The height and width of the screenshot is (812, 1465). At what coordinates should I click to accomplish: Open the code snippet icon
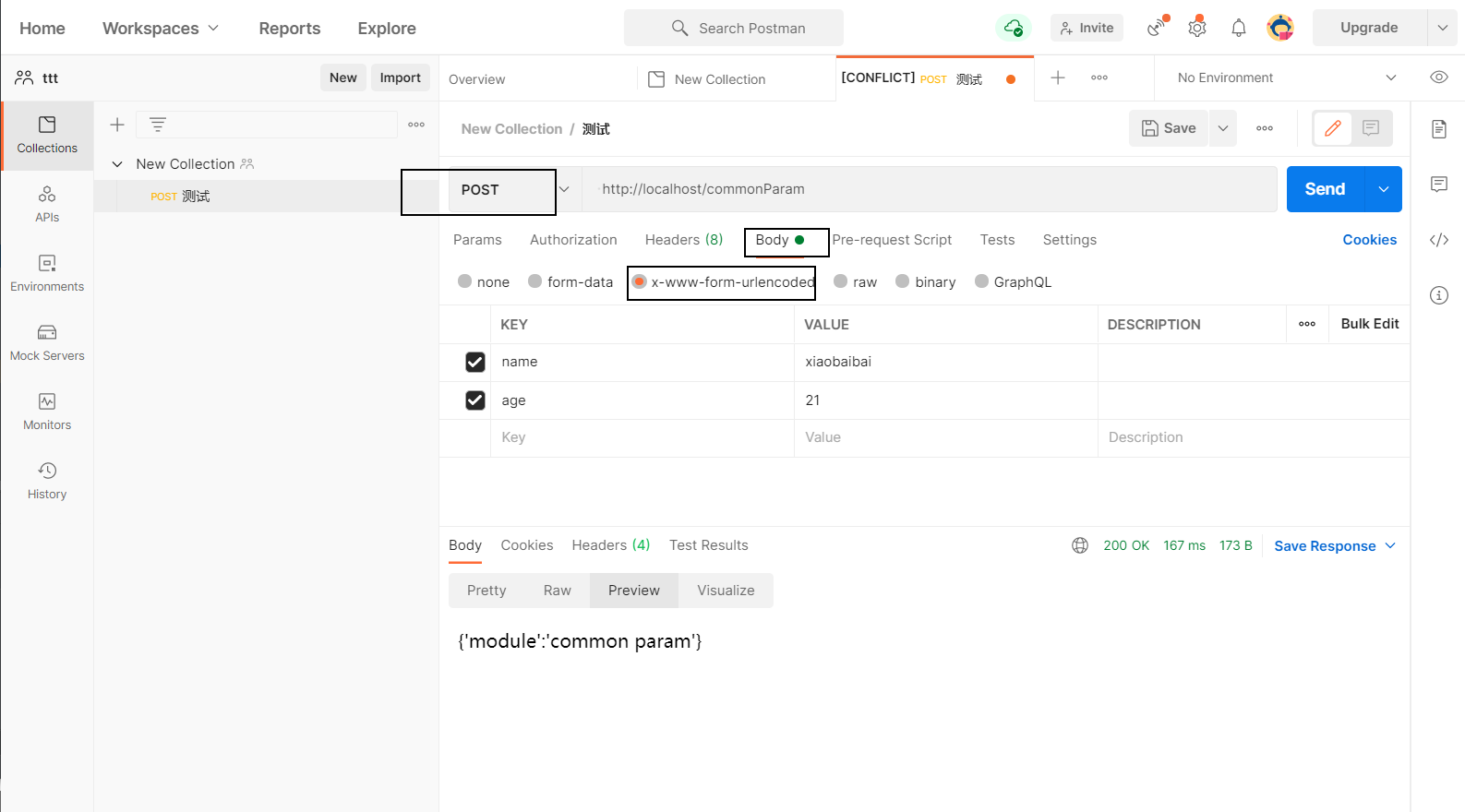[x=1439, y=240]
